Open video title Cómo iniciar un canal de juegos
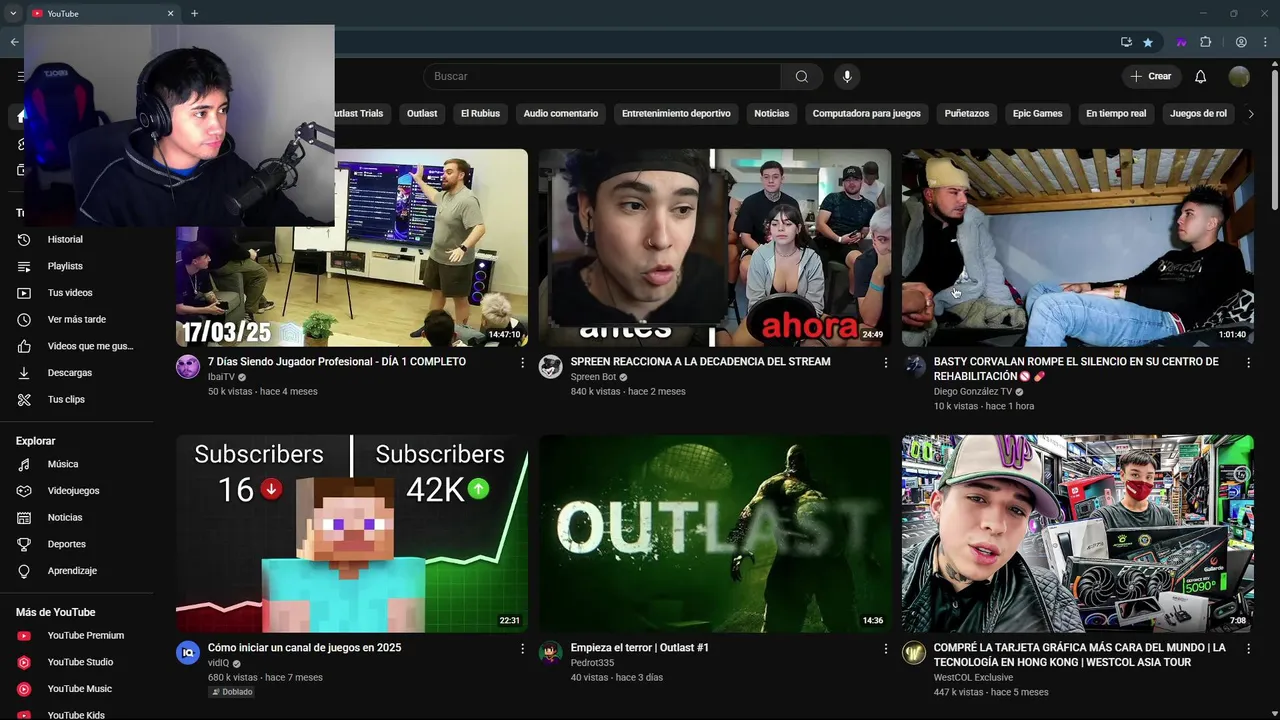The height and width of the screenshot is (720, 1280). pos(304,648)
